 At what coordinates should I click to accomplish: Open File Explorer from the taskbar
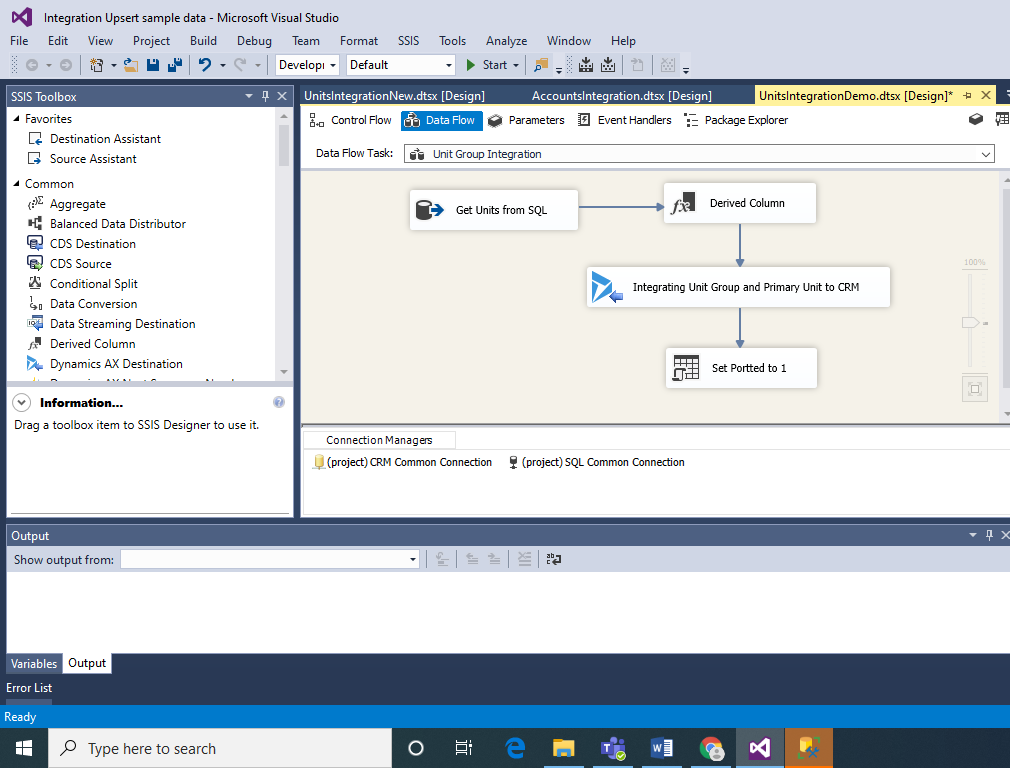(564, 748)
